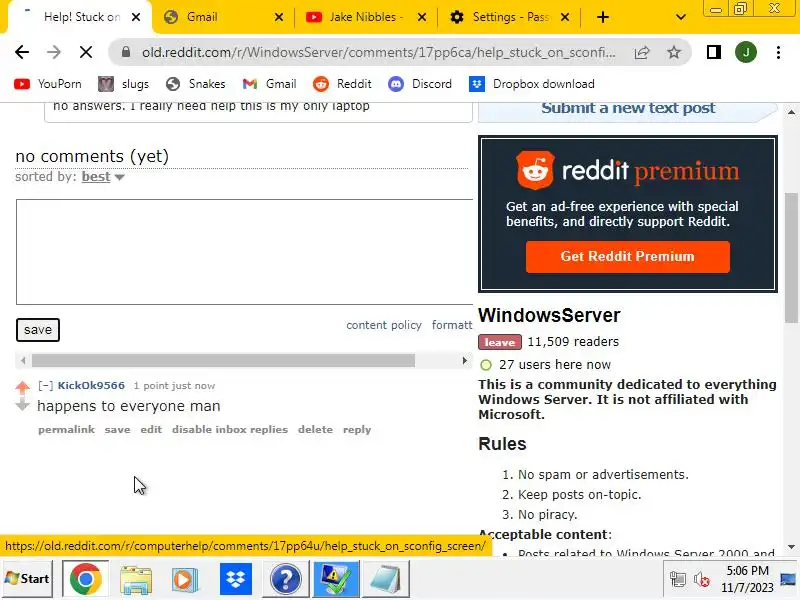Click the horizontal scrollbar's right arrow
This screenshot has width=800, height=600.
click(464, 361)
